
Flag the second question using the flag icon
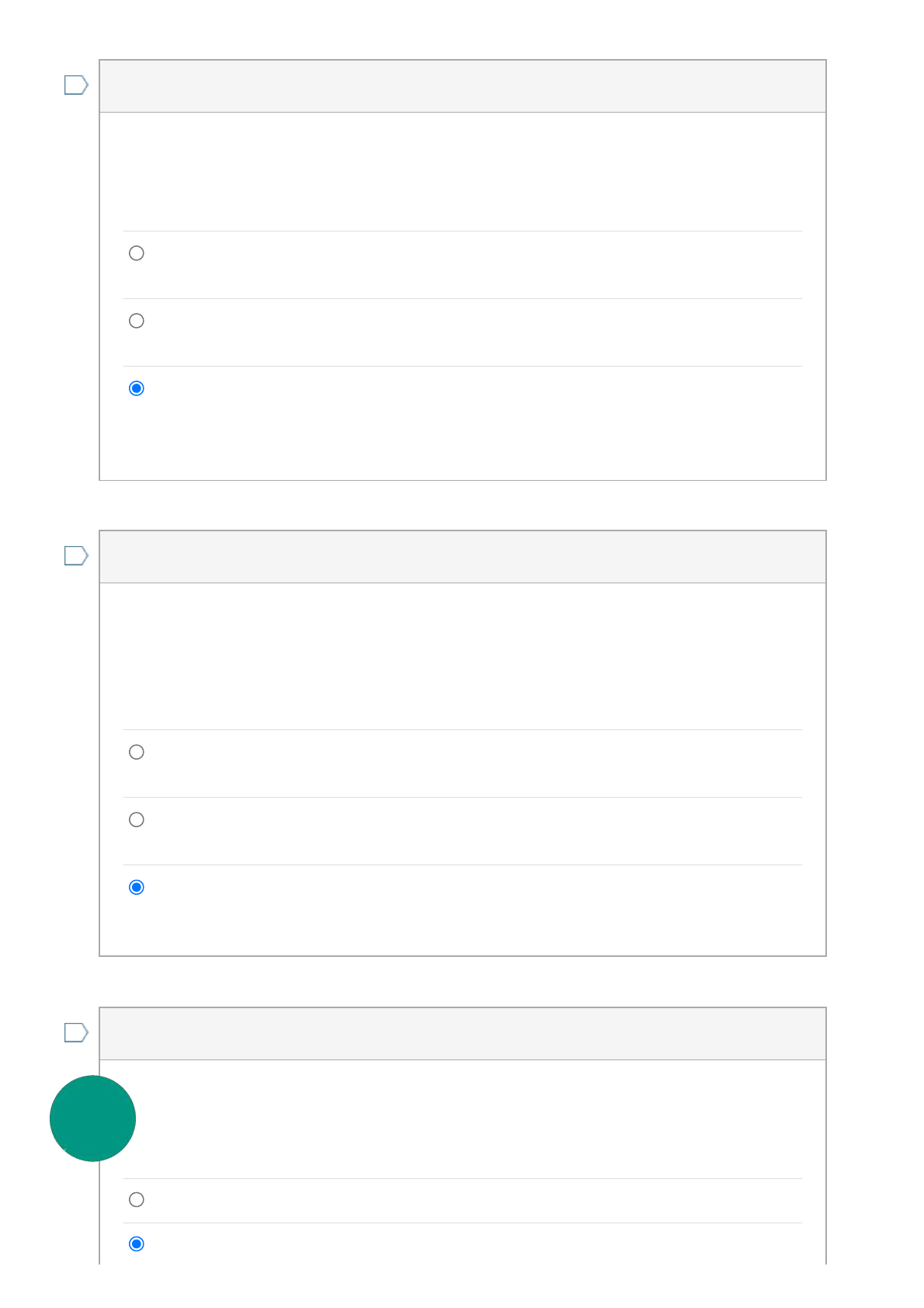tap(76, 555)
